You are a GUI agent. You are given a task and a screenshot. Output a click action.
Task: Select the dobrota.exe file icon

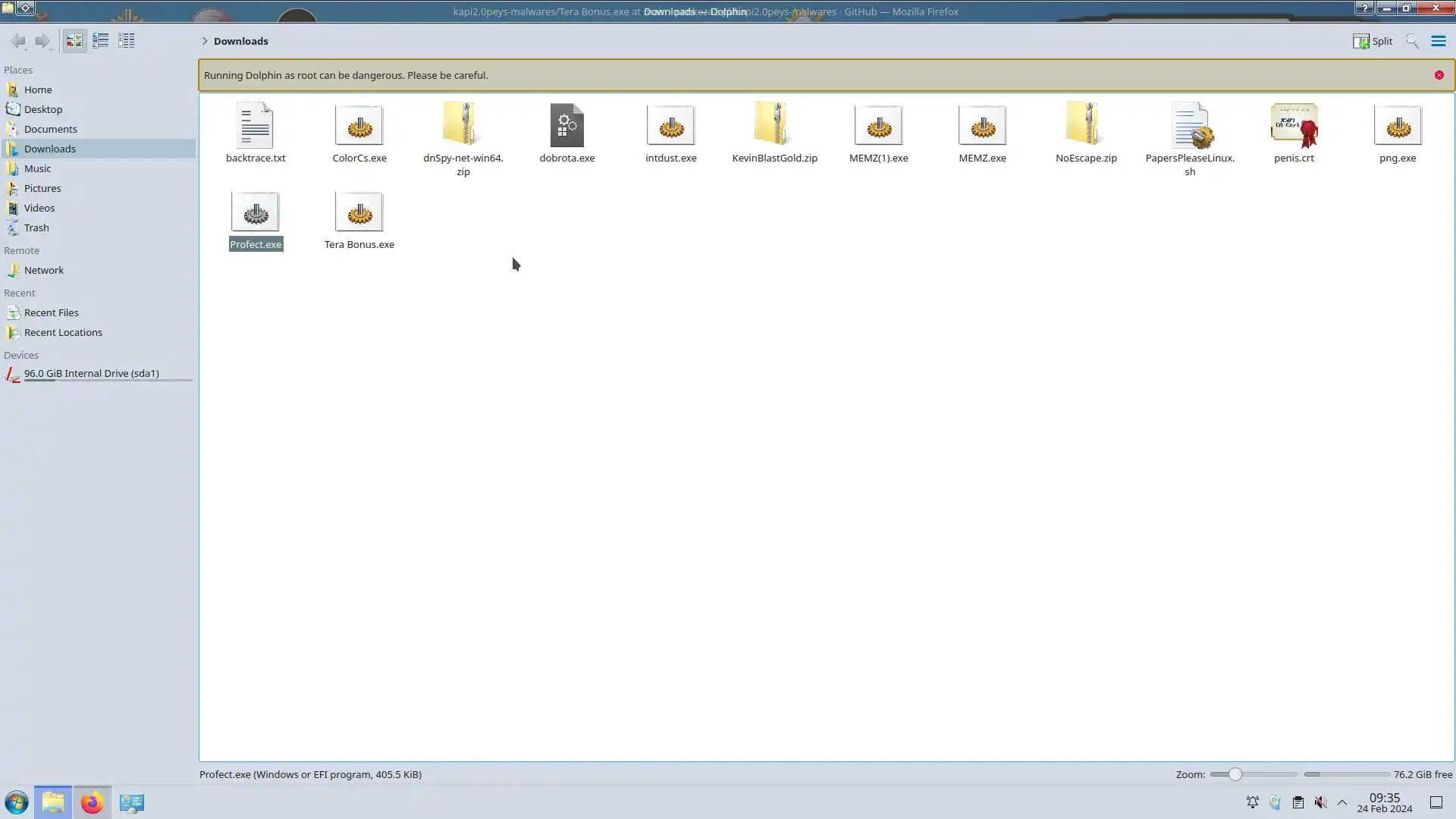566,126
